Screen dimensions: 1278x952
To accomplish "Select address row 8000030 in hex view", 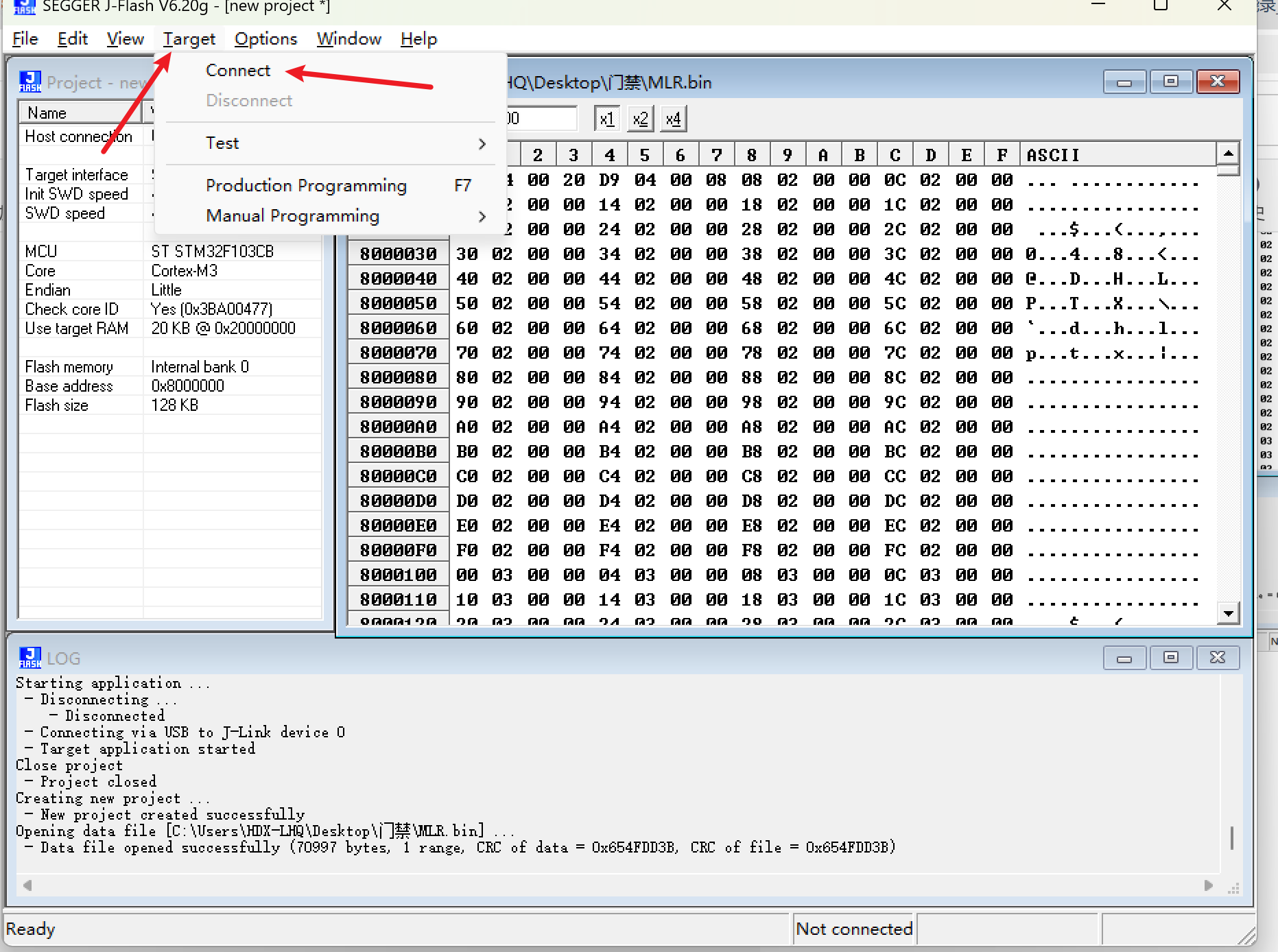I will 399,254.
